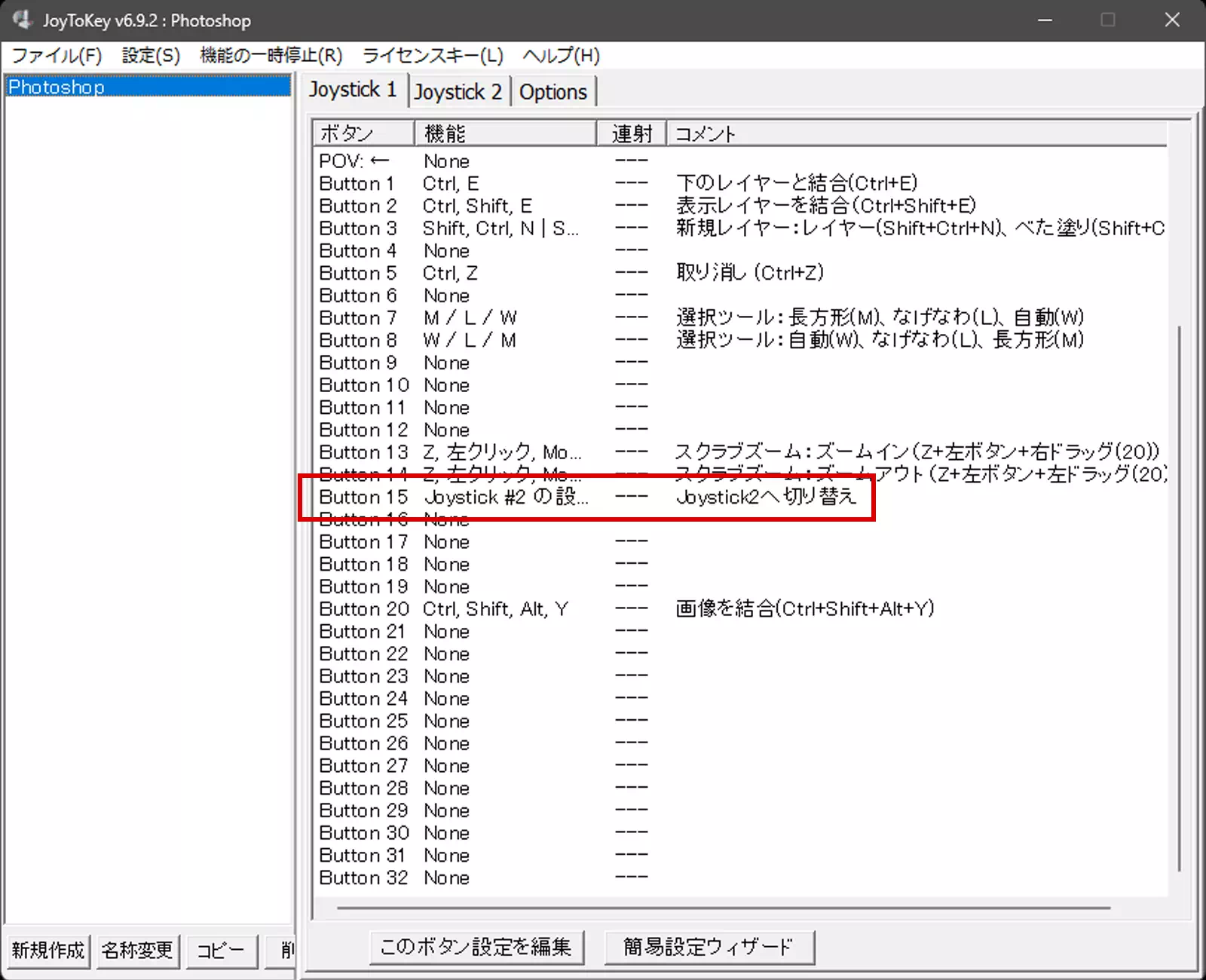
Task: Select the Button 7 row
Action: (x=741, y=318)
